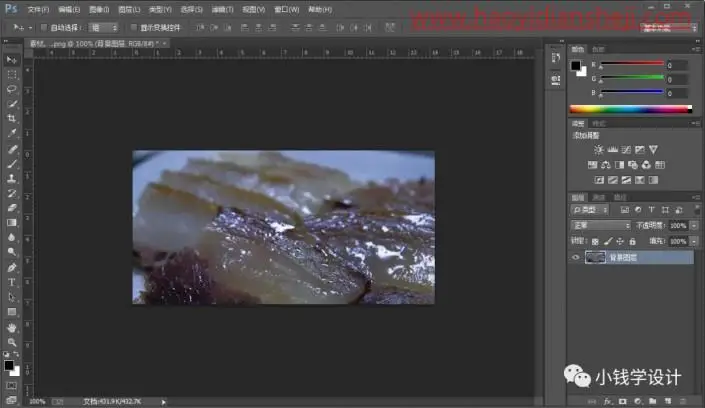
Task: Select the Quick Selection tool
Action: click(x=12, y=104)
